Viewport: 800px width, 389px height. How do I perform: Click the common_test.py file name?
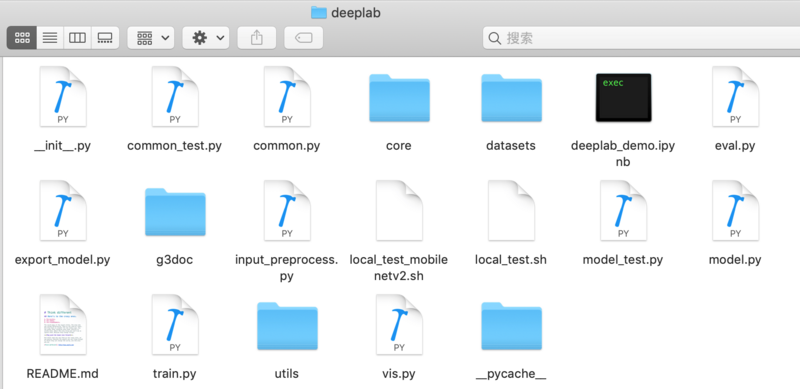point(174,145)
